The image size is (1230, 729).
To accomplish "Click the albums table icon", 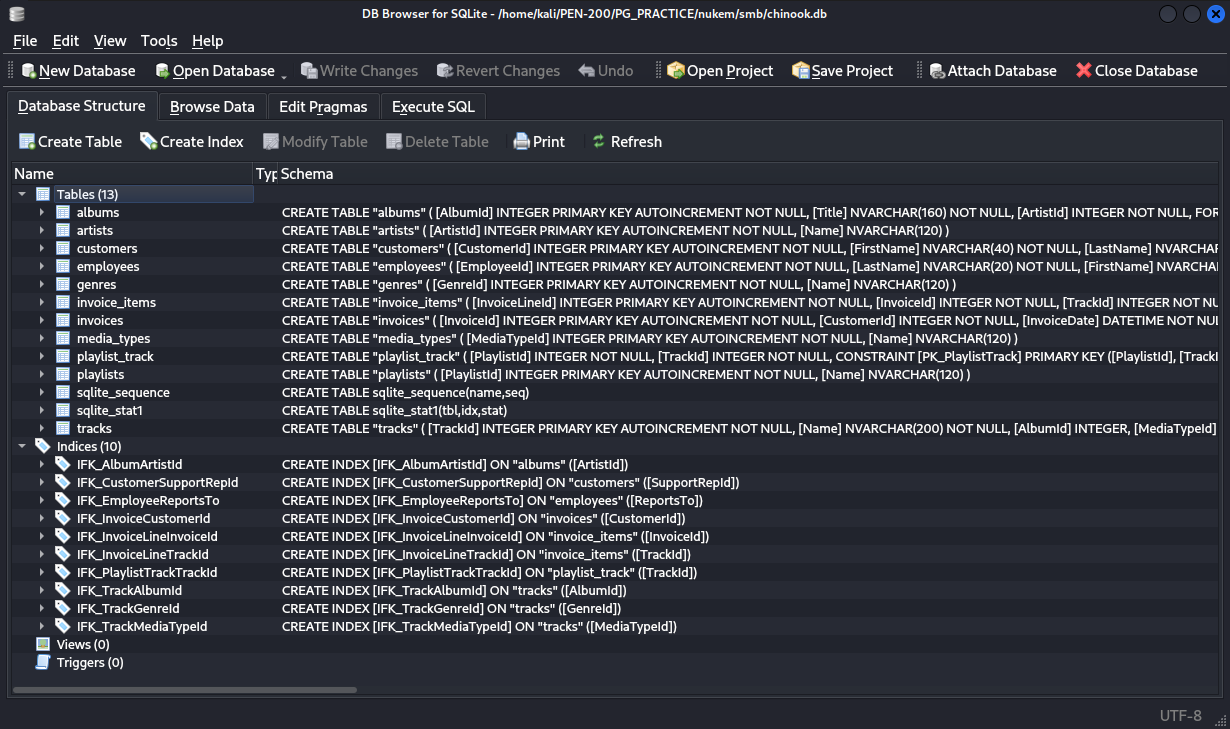I will (62, 212).
